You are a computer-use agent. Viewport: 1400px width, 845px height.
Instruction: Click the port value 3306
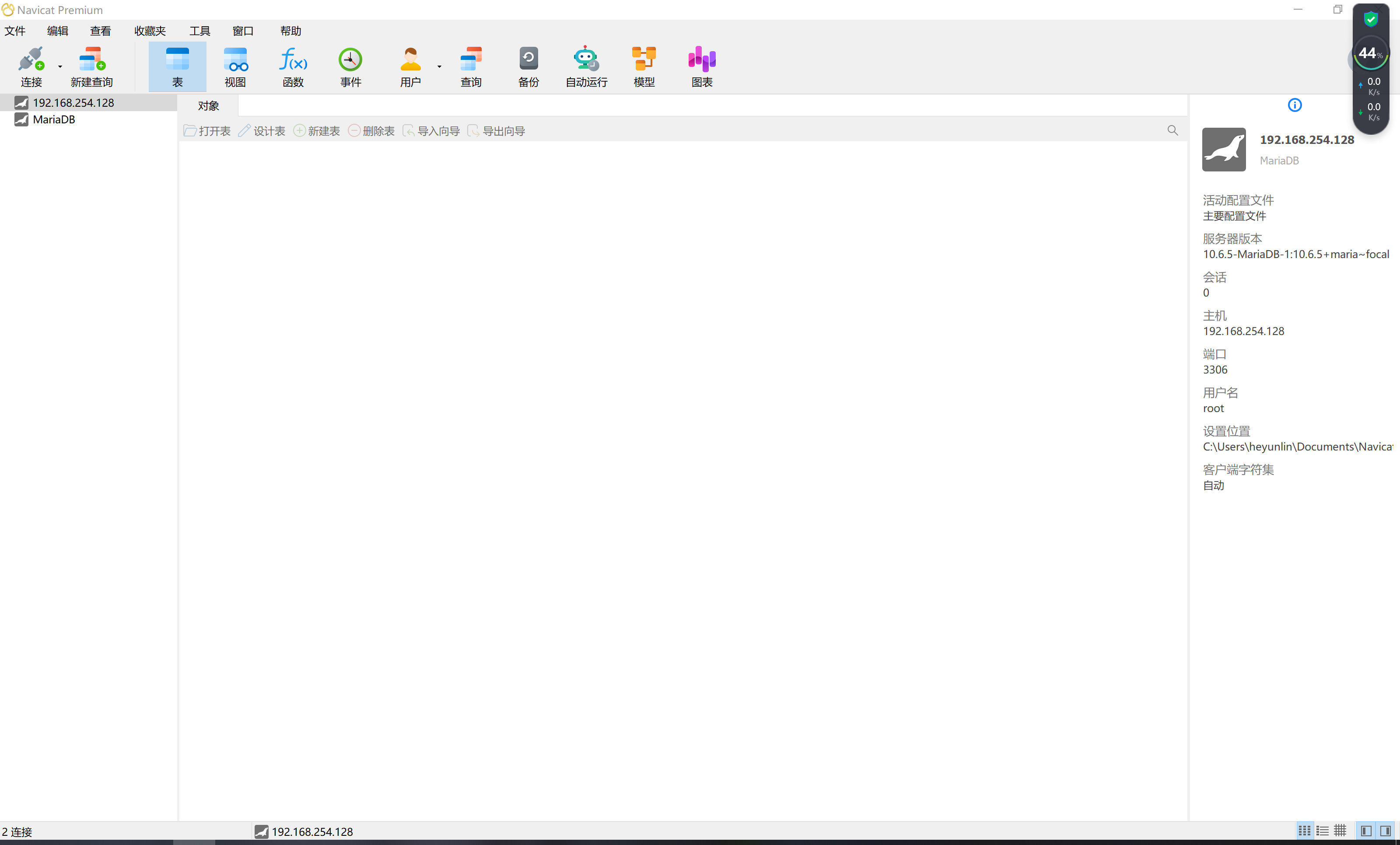click(x=1215, y=370)
